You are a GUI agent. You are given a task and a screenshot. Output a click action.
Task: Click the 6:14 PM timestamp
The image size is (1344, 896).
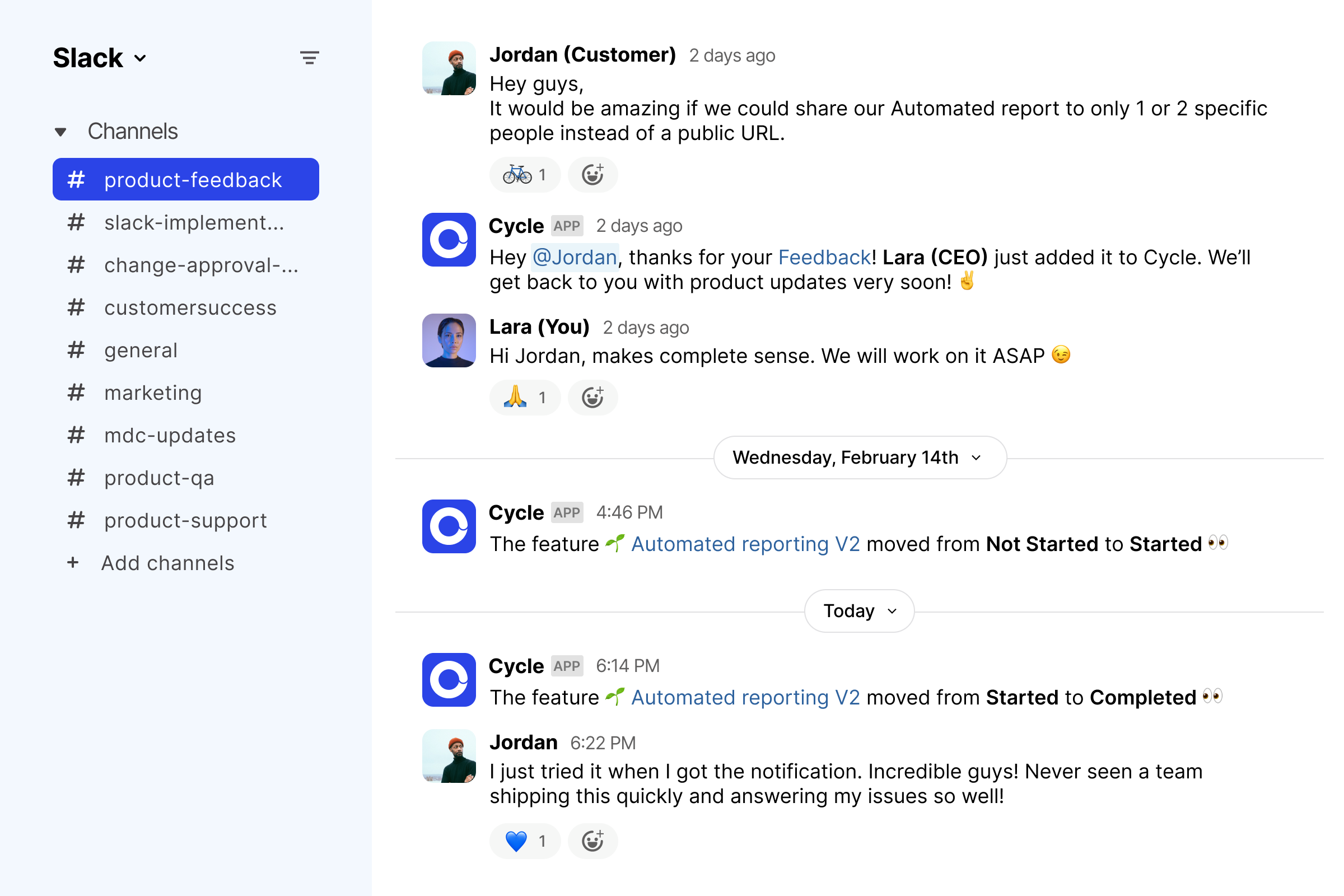pos(628,666)
